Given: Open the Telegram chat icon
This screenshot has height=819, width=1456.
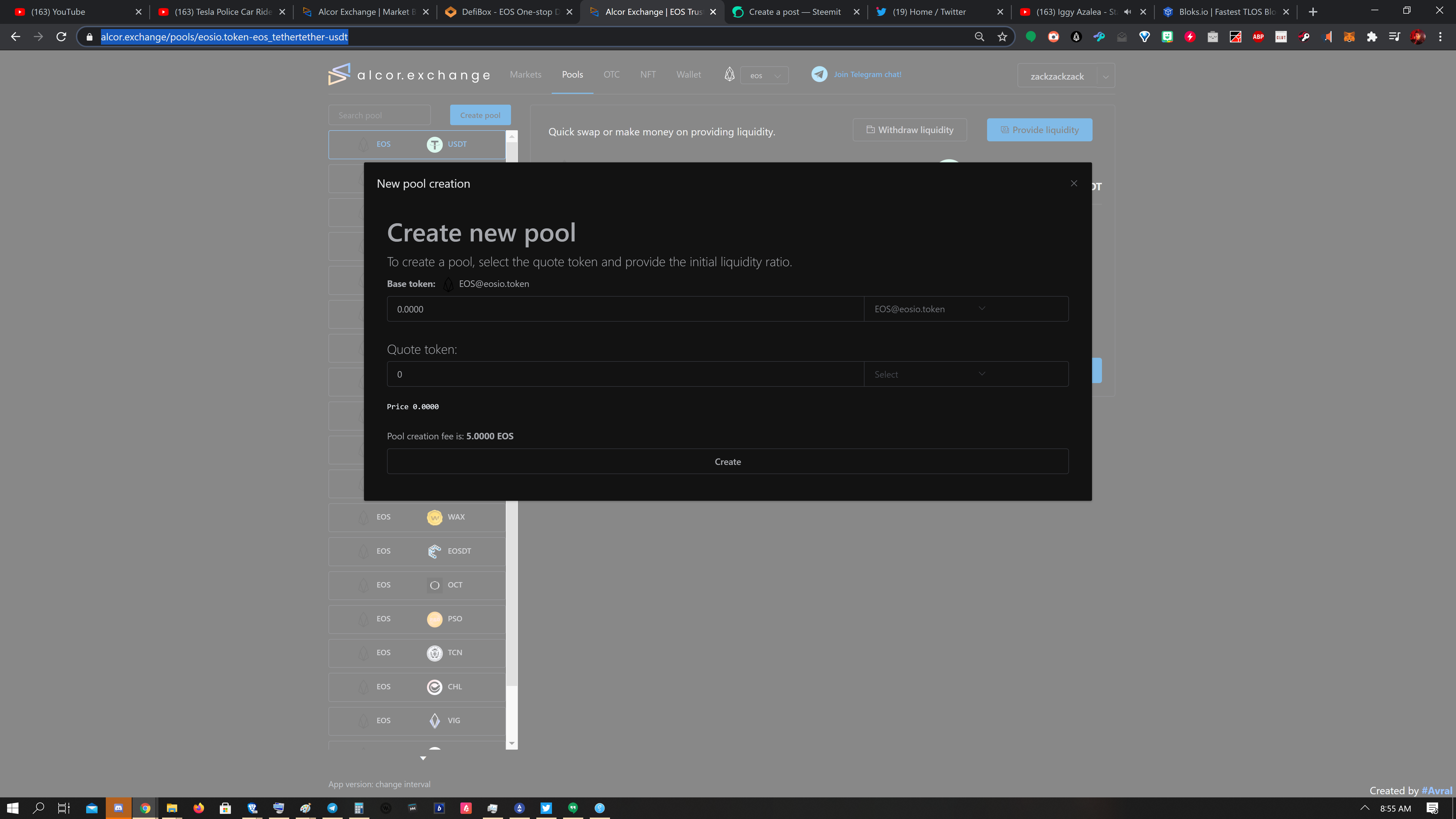Looking at the screenshot, I should (x=819, y=74).
